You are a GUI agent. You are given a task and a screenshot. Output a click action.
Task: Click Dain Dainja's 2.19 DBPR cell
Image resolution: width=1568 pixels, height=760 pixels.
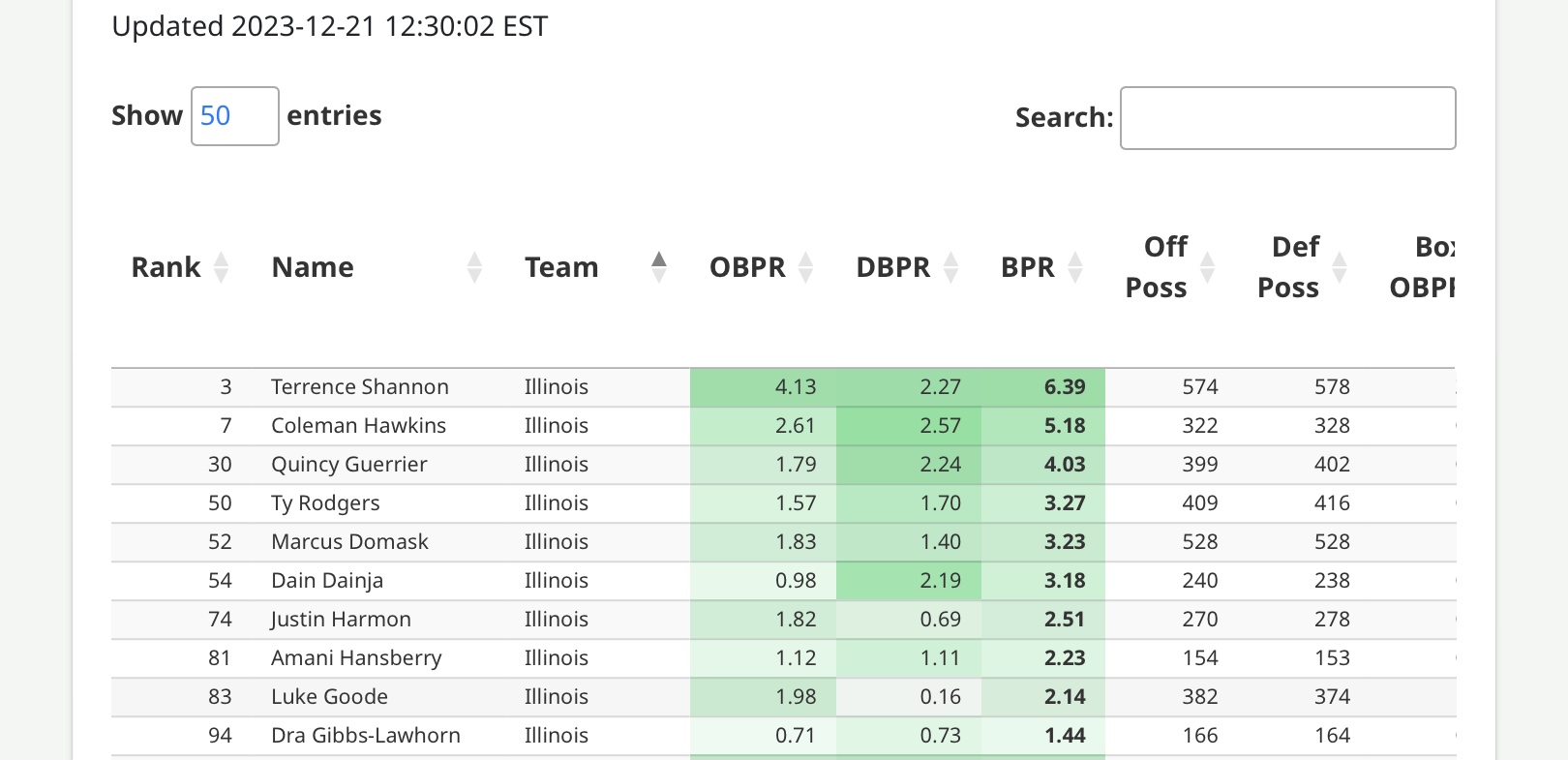point(940,581)
